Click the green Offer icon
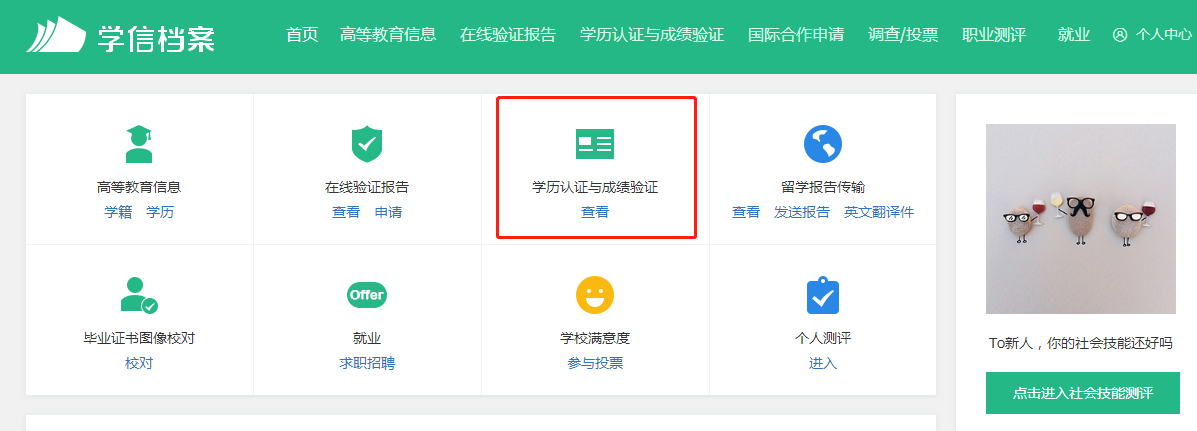Image resolution: width=1197 pixels, height=431 pixels. pyautogui.click(x=367, y=295)
